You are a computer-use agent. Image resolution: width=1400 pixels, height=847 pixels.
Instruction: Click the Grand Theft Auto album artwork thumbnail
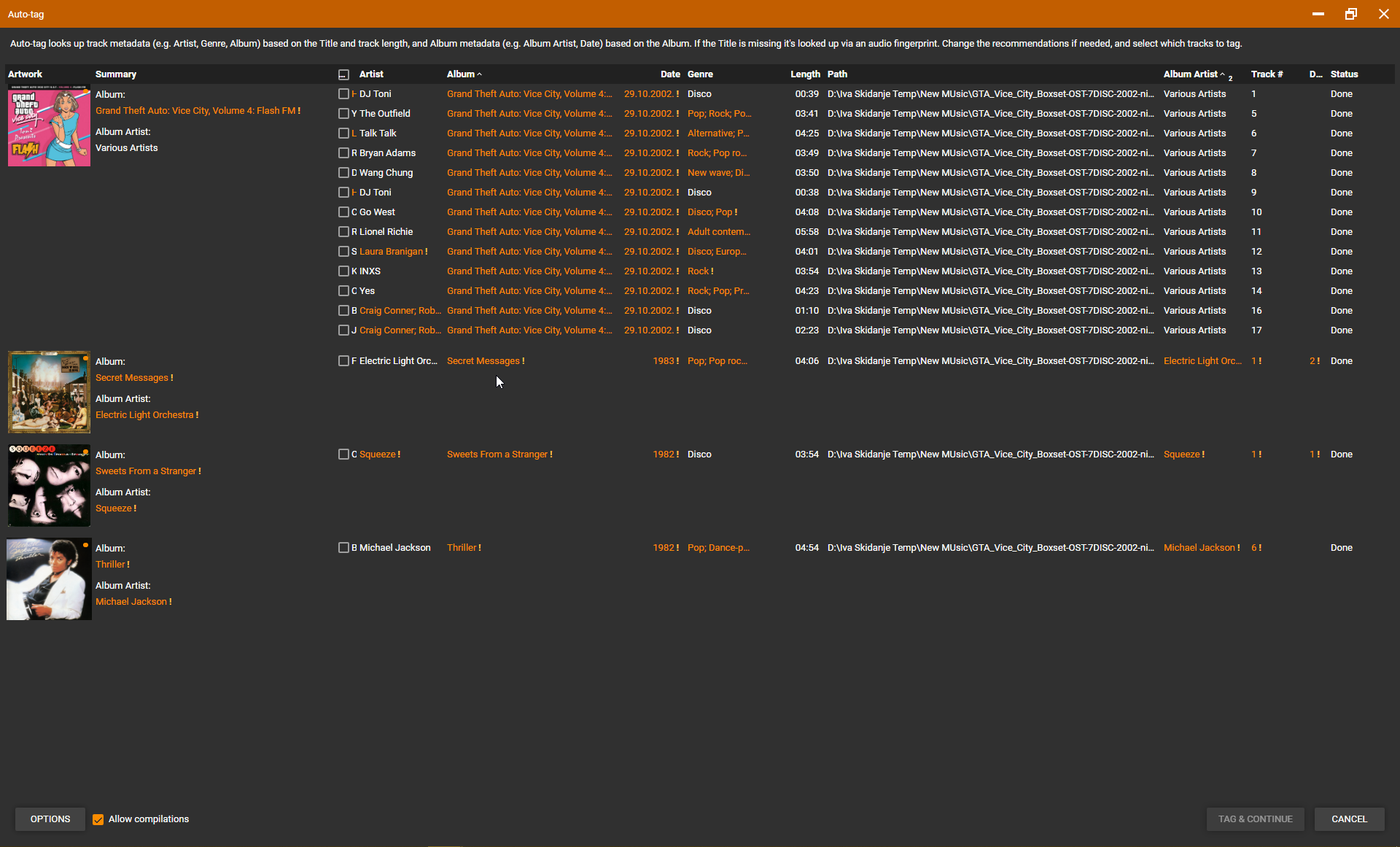click(49, 126)
